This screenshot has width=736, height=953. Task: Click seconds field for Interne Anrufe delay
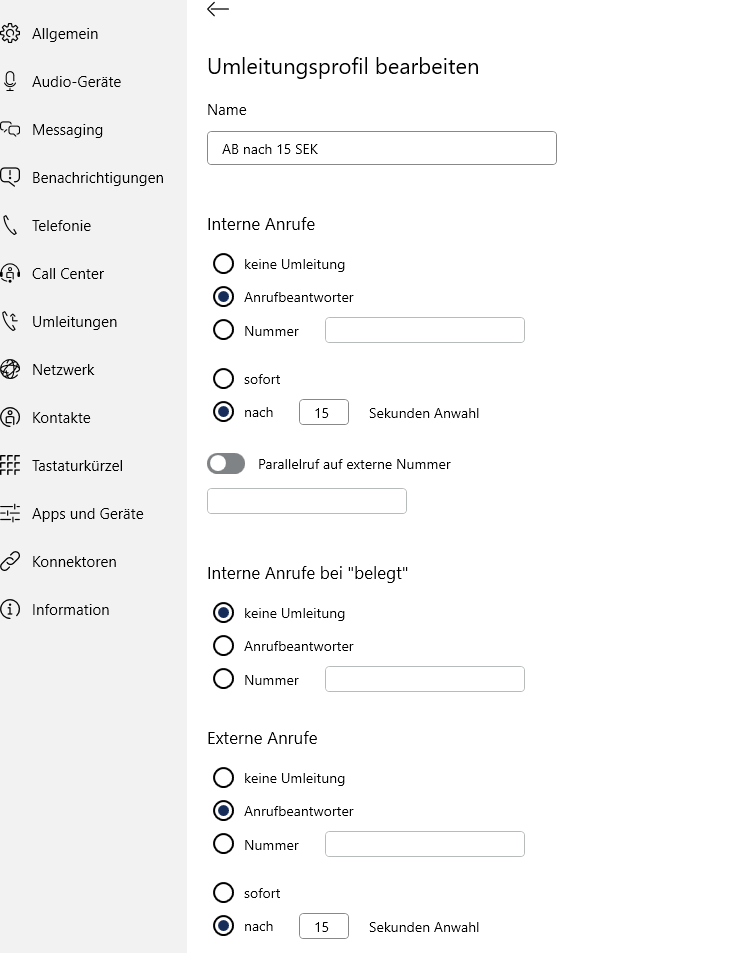[x=324, y=413]
